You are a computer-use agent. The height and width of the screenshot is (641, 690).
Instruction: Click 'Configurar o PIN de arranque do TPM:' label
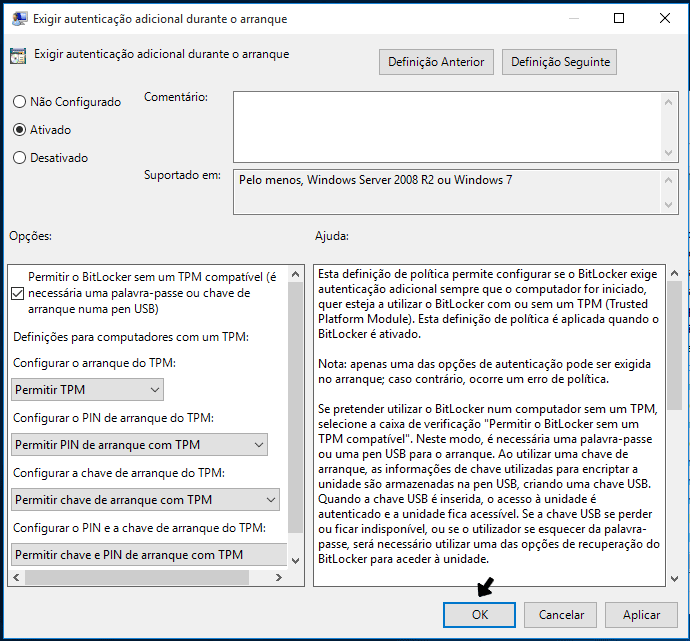114,418
